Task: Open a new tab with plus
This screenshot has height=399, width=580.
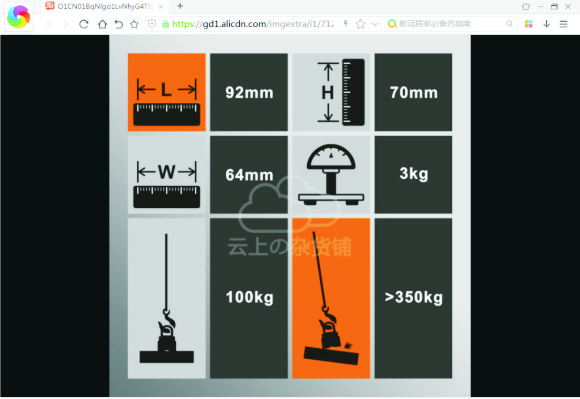Action: coord(180,6)
